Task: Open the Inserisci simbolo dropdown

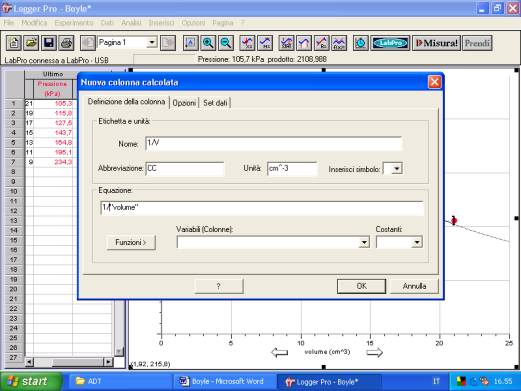Action: pyautogui.click(x=396, y=169)
